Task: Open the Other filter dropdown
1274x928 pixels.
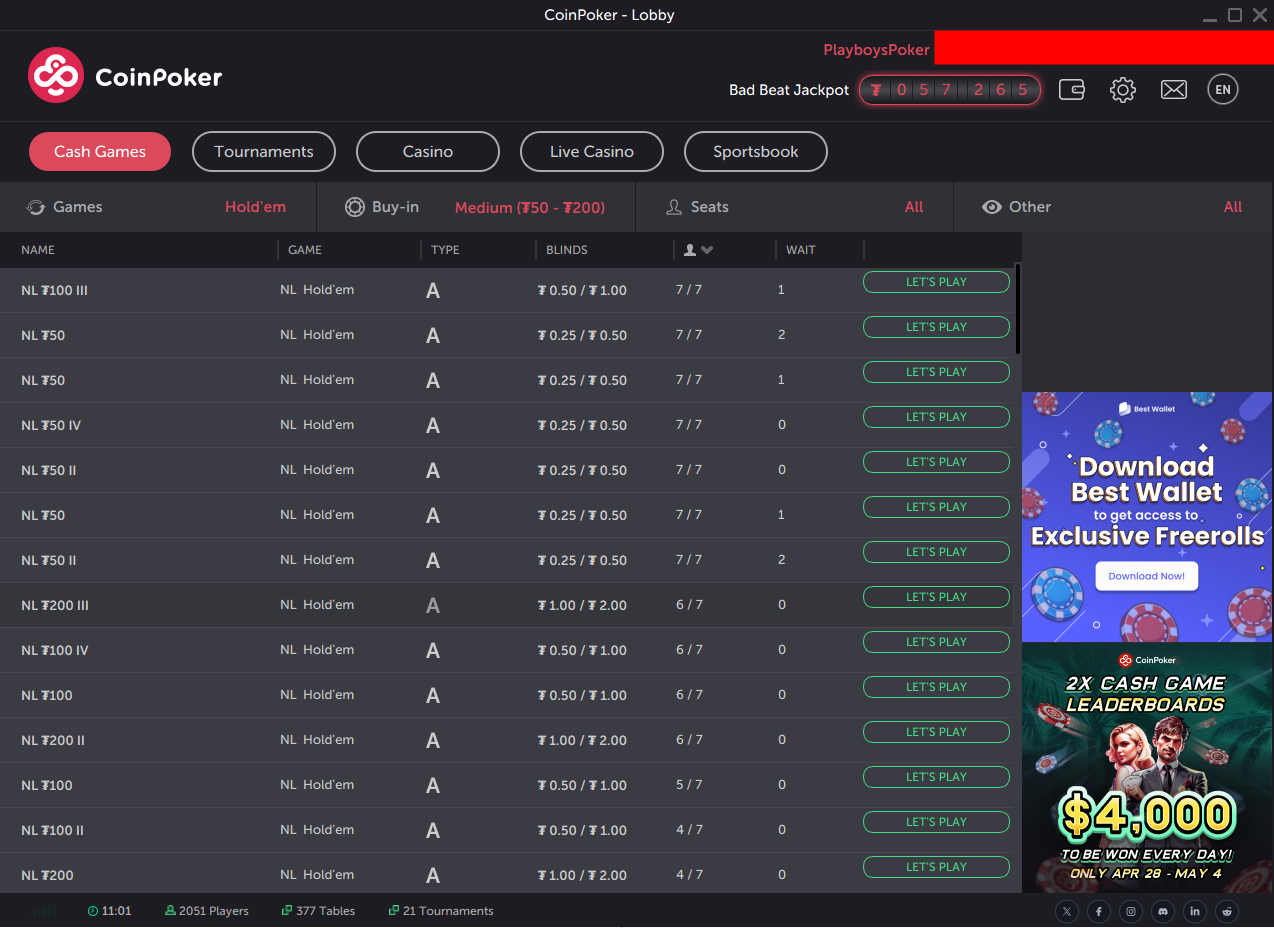Action: click(1114, 207)
